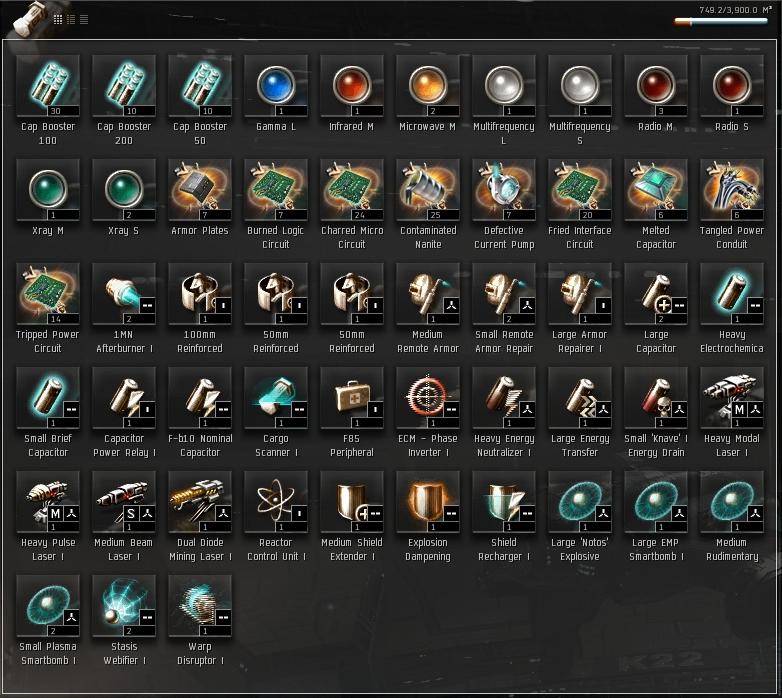This screenshot has width=782, height=698.
Task: Select the Gamma L crystal
Action: (276, 86)
